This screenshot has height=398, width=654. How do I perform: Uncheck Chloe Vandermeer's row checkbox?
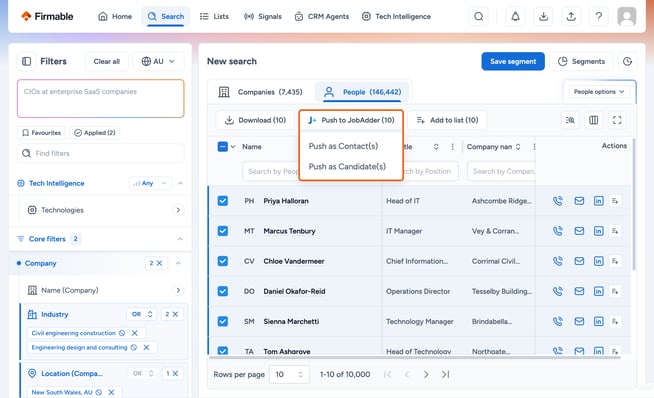tap(223, 261)
